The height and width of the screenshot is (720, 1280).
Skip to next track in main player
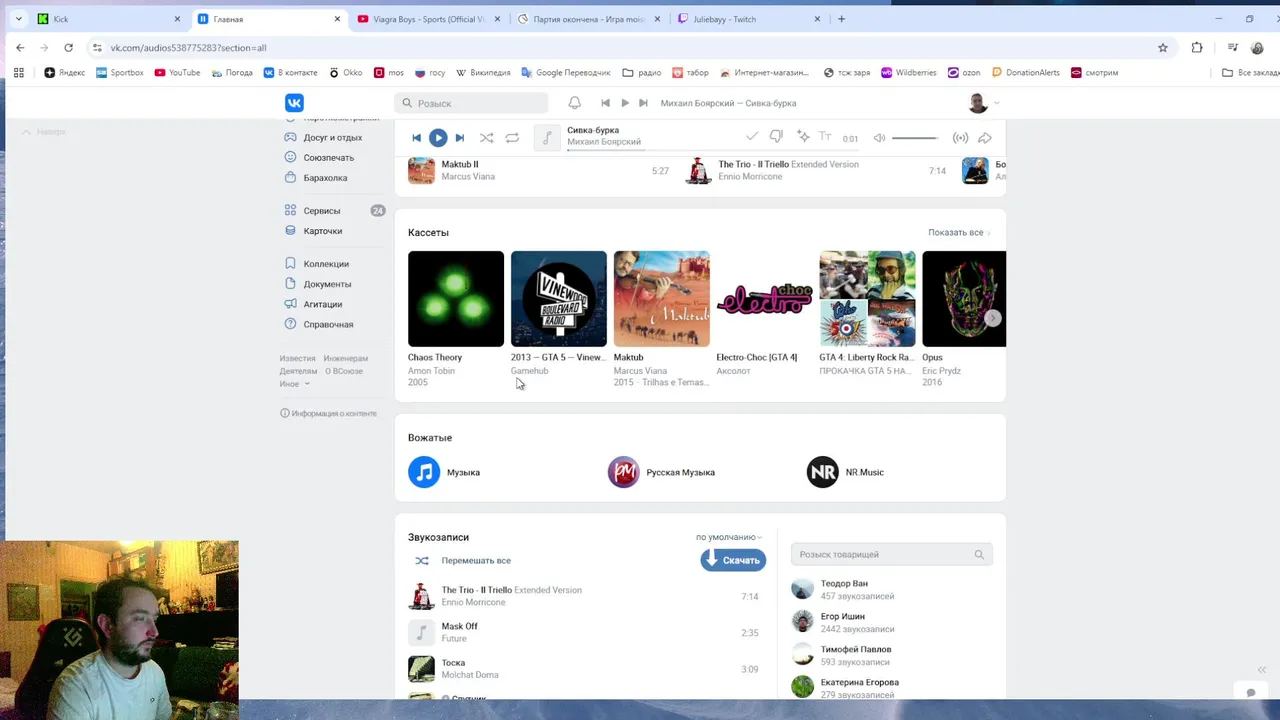[460, 138]
